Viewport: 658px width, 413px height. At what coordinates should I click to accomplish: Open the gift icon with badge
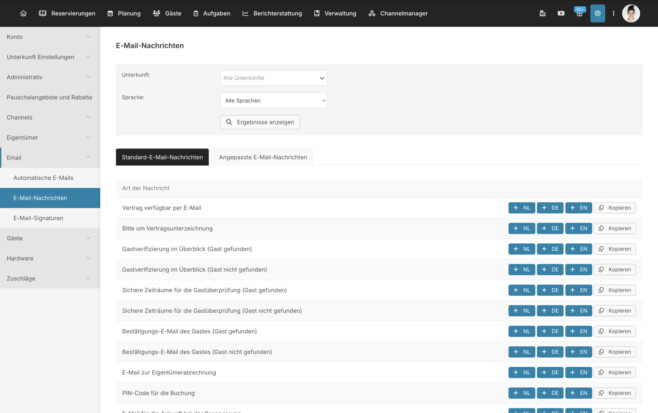[579, 13]
